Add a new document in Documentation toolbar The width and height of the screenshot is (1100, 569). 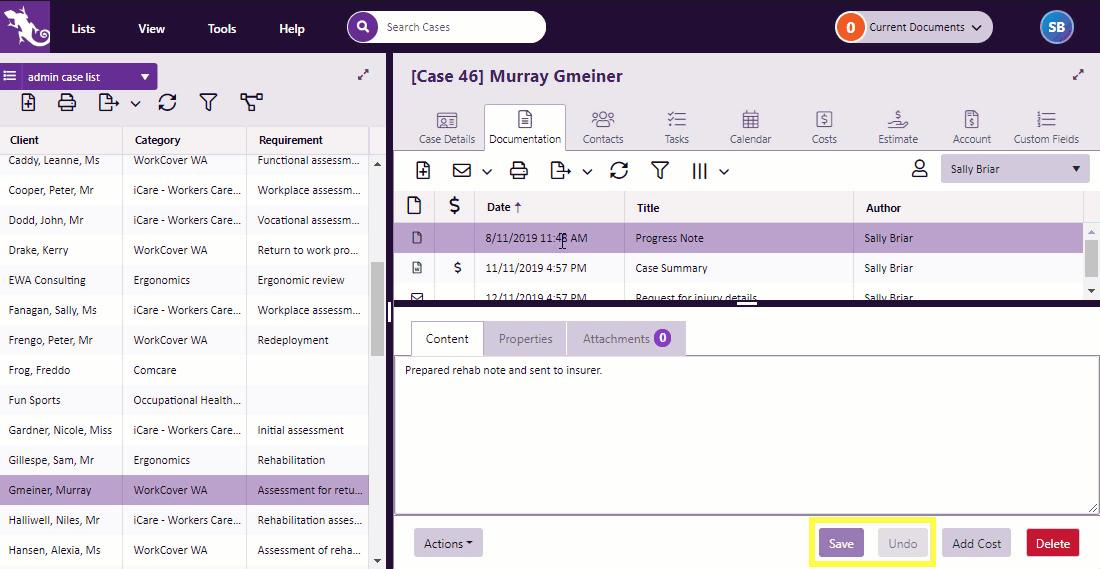[423, 171]
